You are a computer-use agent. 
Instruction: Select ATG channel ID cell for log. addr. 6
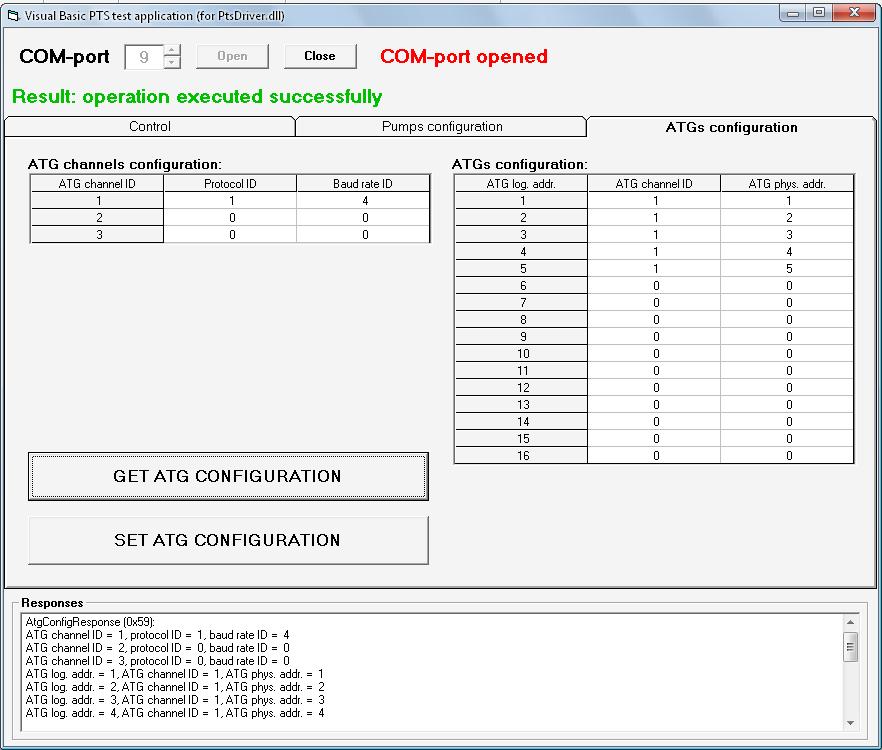(x=655, y=286)
